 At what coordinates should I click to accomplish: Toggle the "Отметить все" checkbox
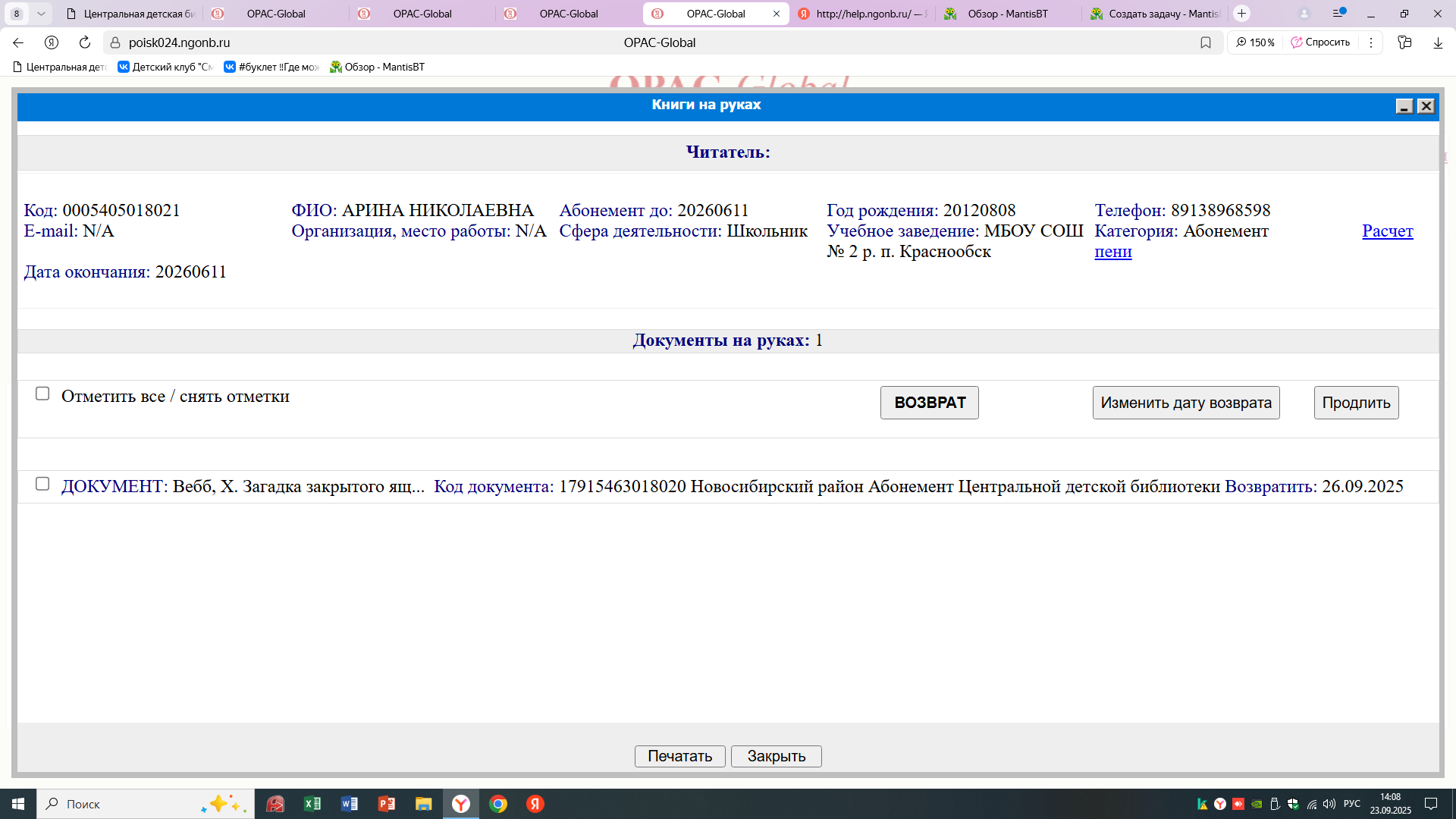(42, 394)
